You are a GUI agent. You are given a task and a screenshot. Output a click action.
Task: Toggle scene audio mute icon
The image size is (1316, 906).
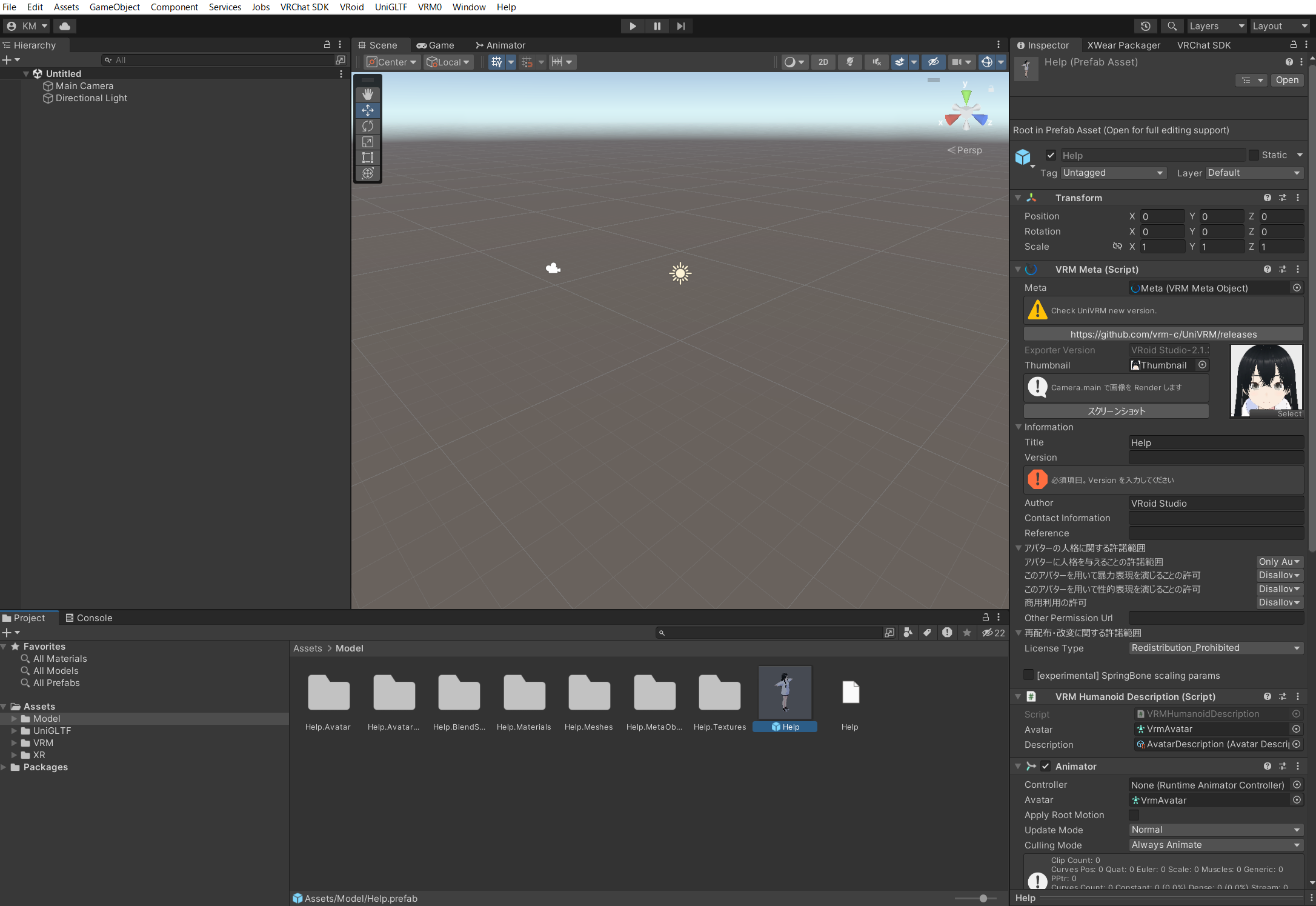point(877,62)
